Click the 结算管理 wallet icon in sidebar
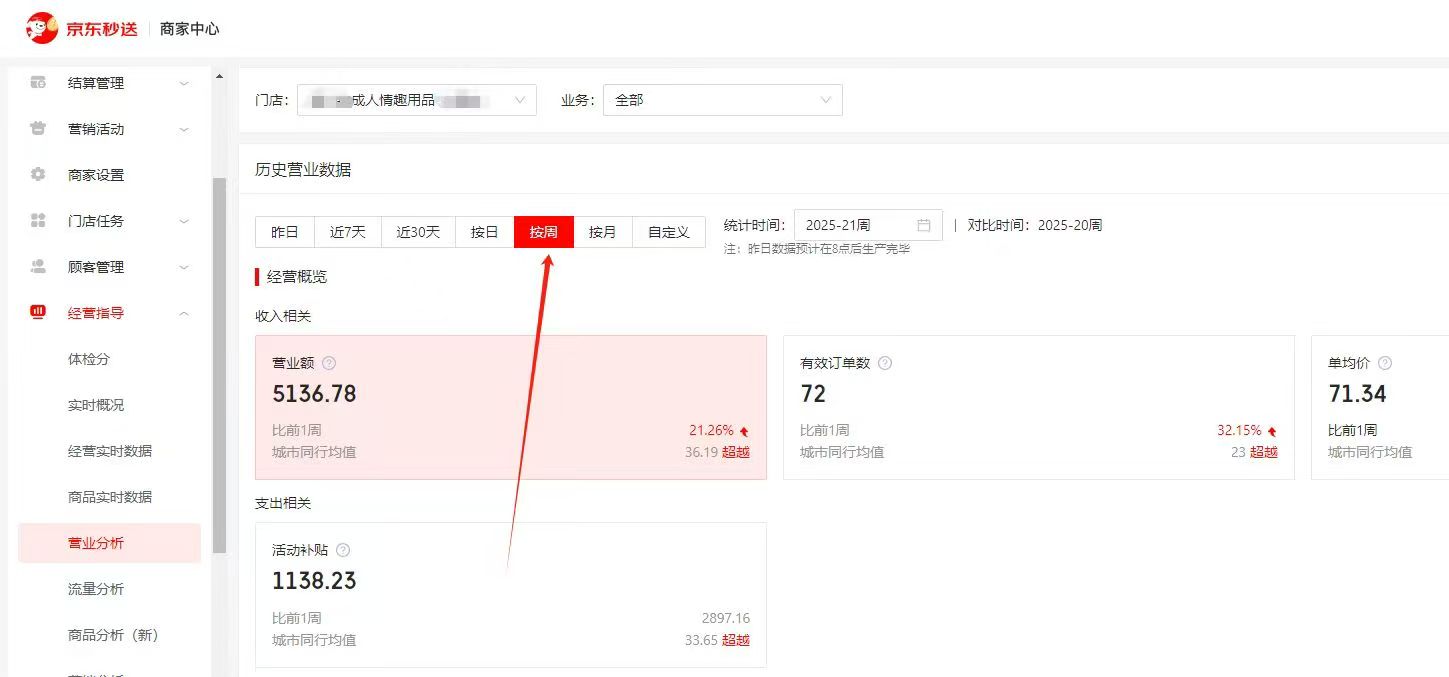This screenshot has width=1449, height=677. tap(38, 83)
